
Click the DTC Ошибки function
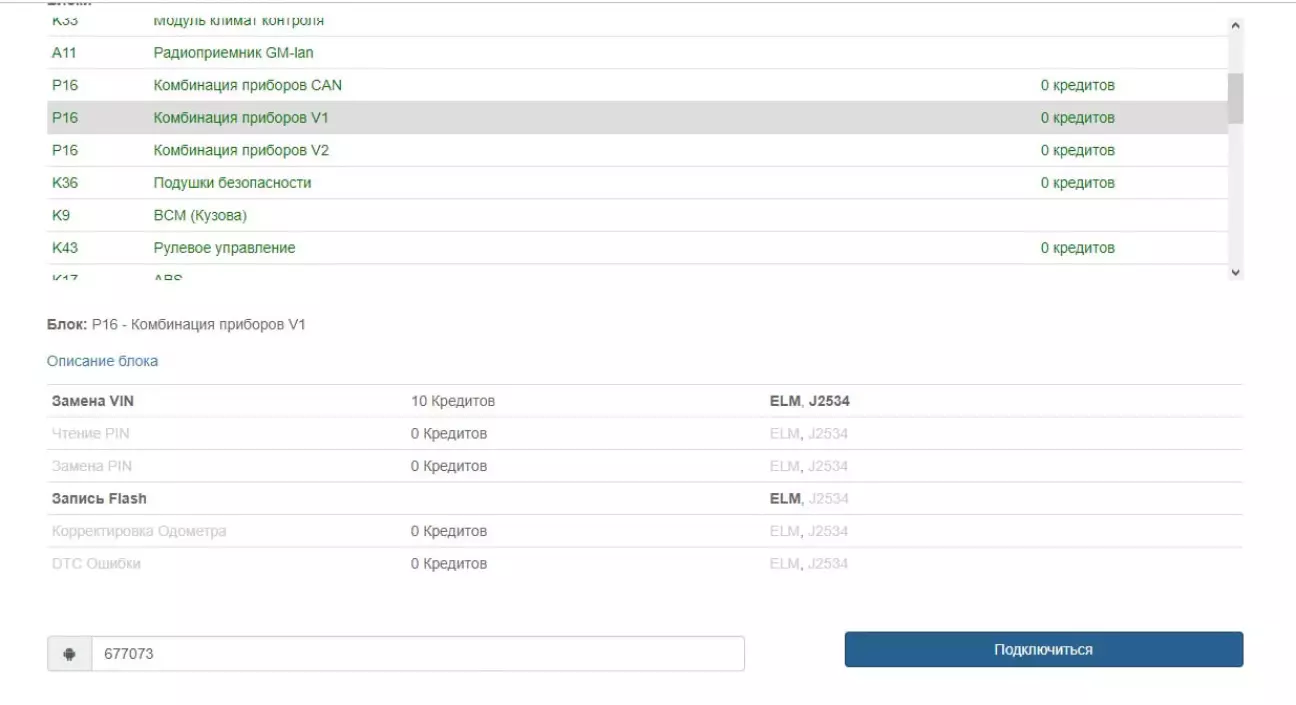(x=96, y=563)
